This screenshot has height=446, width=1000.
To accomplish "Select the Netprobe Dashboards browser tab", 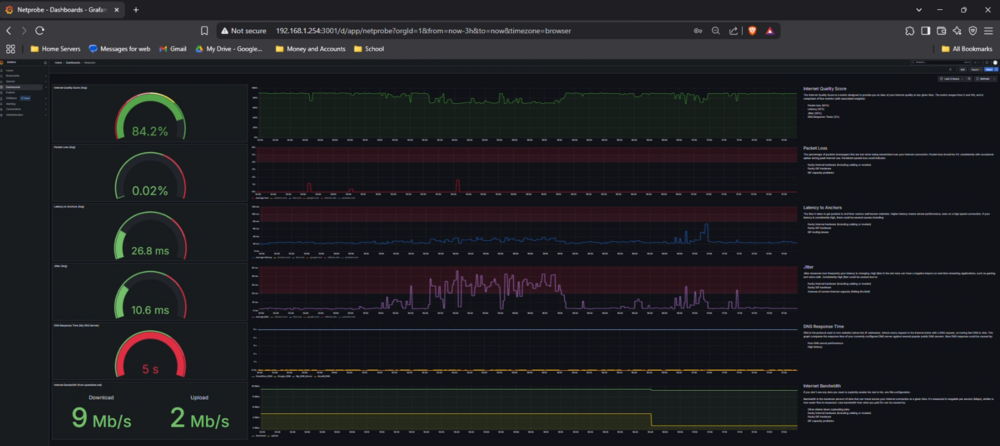I will (x=62, y=10).
